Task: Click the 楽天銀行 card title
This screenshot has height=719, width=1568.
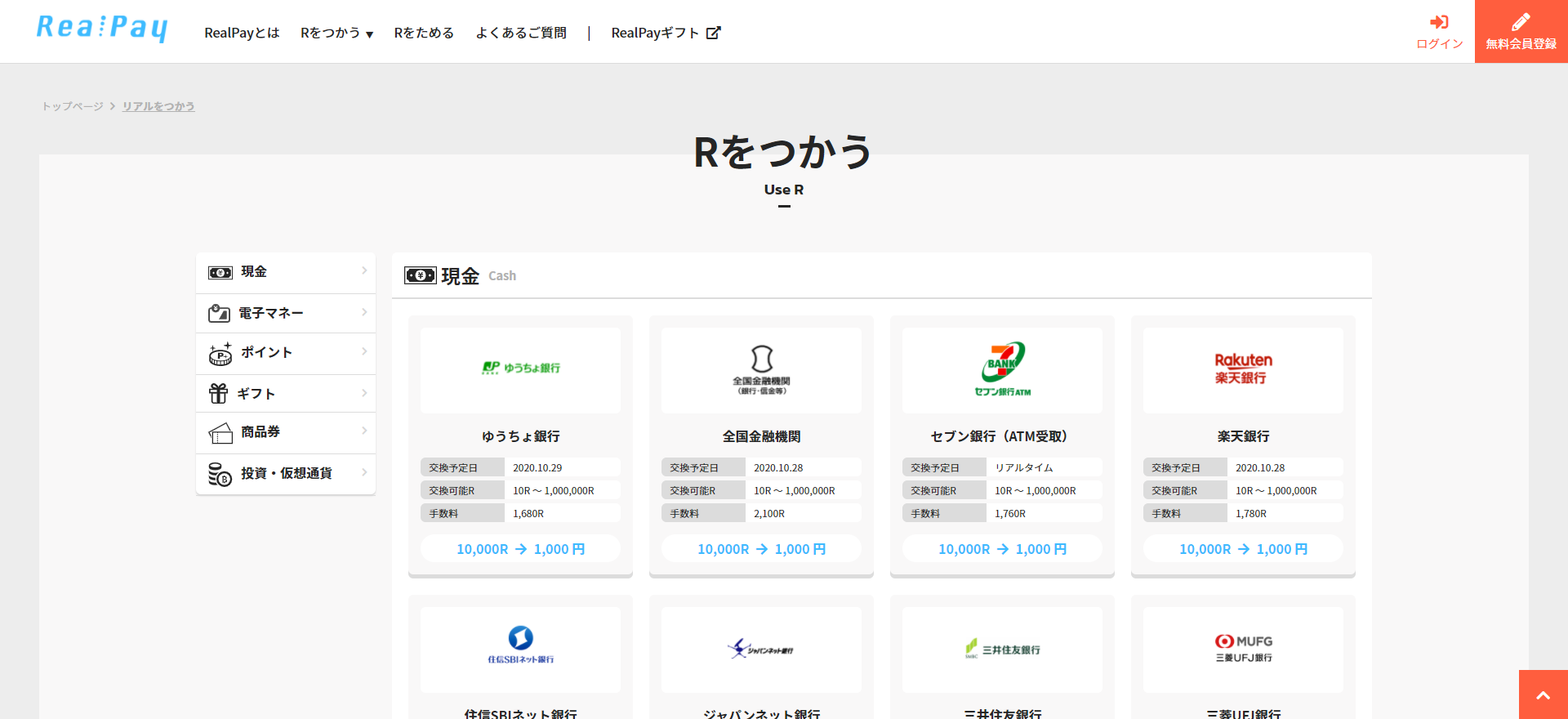Action: click(1243, 436)
